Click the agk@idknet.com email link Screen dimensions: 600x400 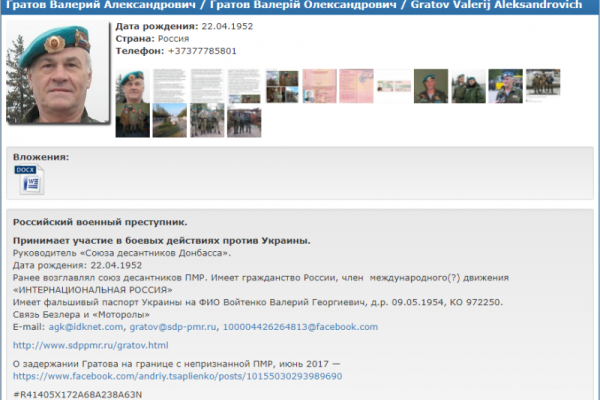pos(86,327)
